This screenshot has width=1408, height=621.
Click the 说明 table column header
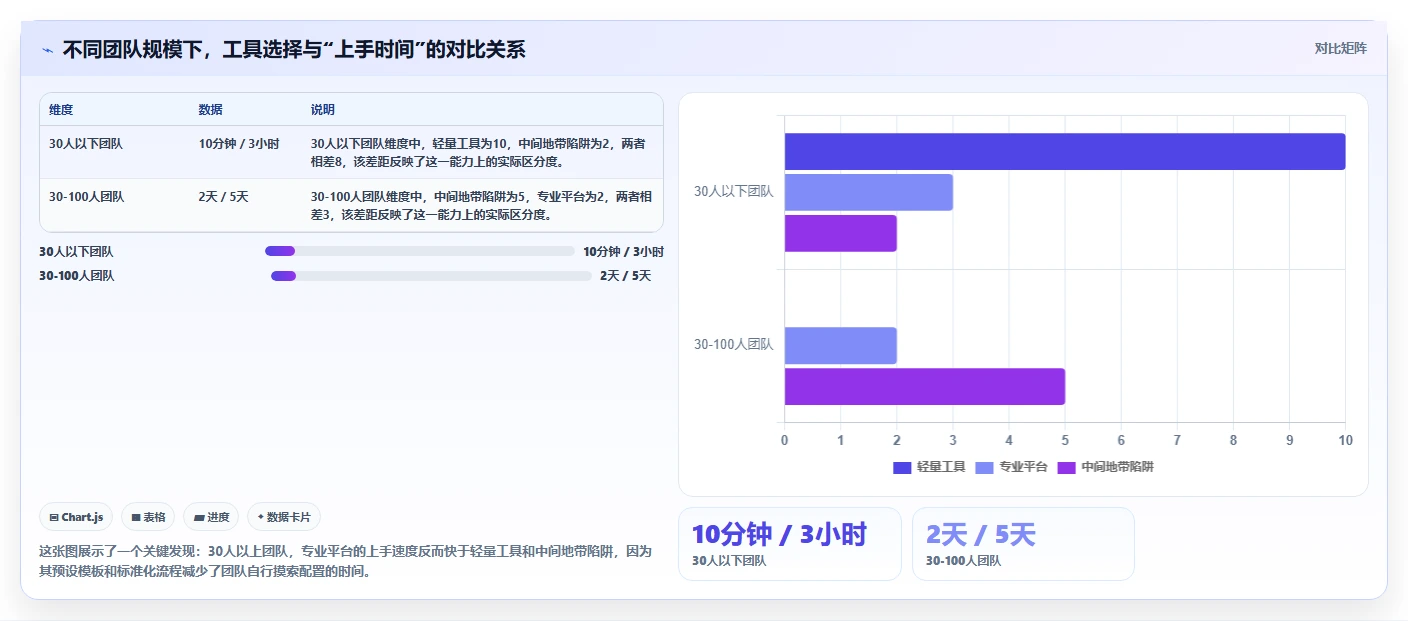point(323,109)
